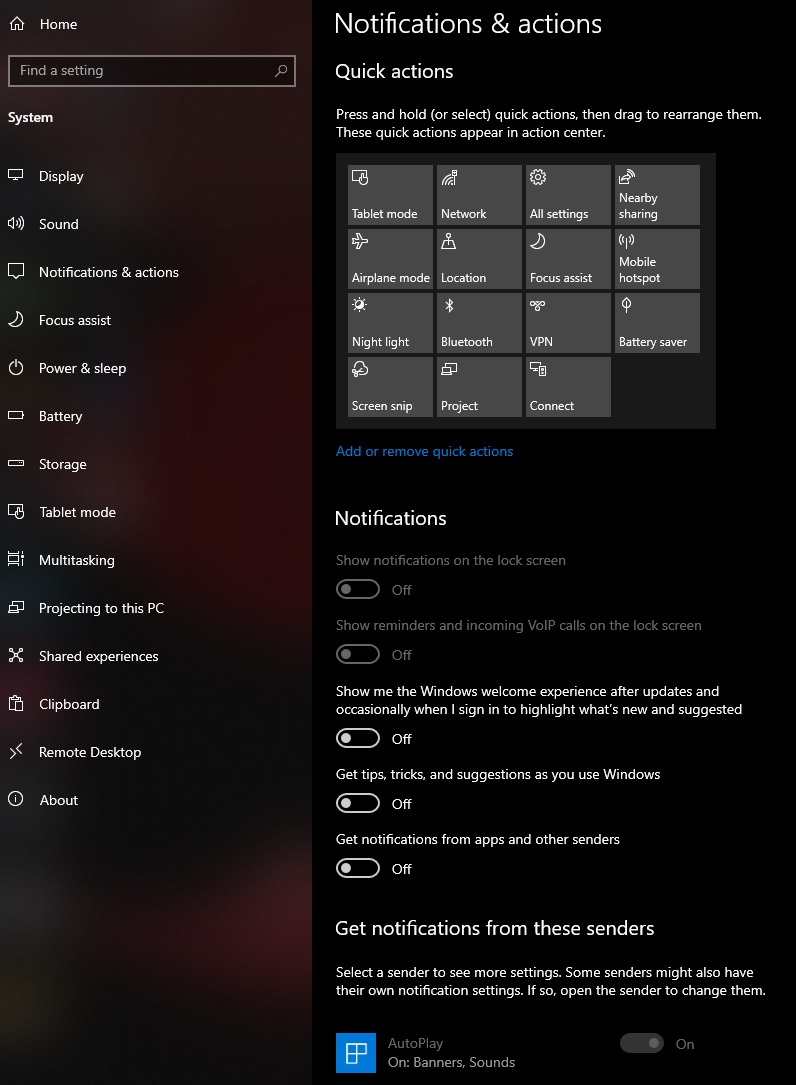
Task: Click the Find a setting search box
Action: pos(152,71)
